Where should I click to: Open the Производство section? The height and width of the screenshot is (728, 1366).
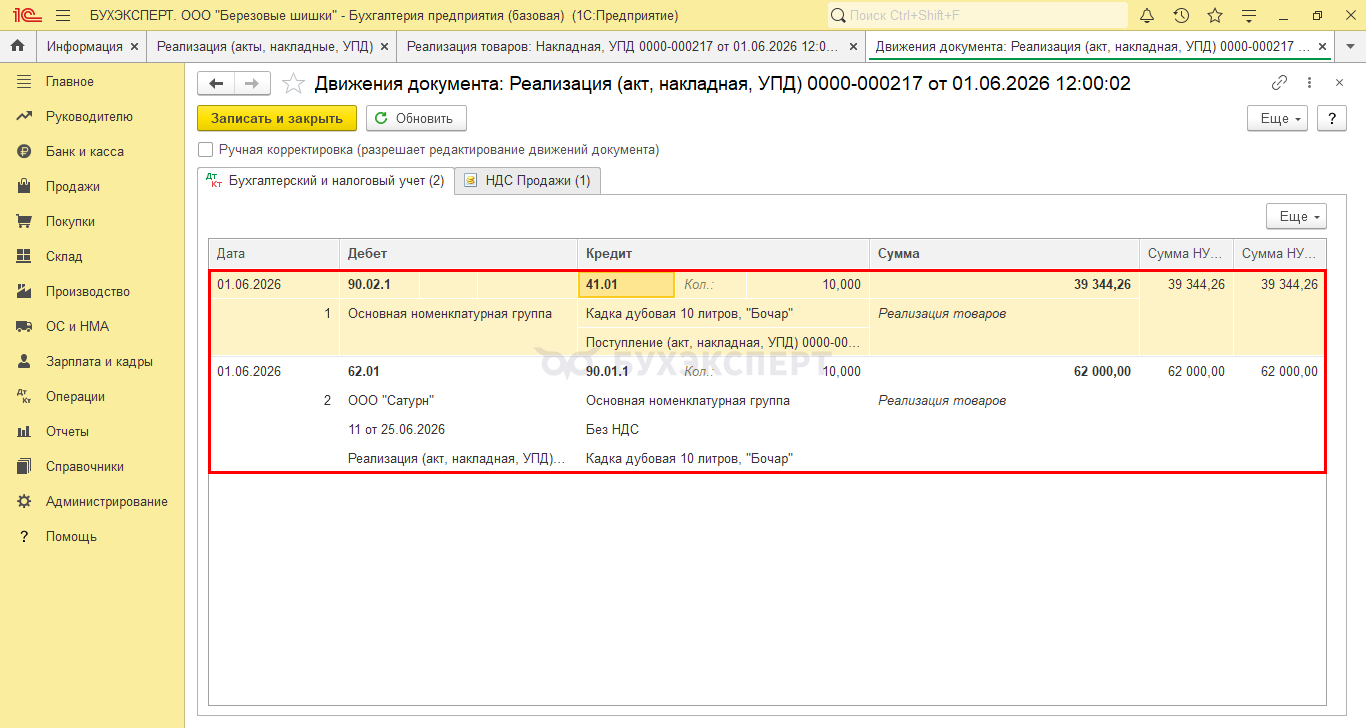point(88,292)
